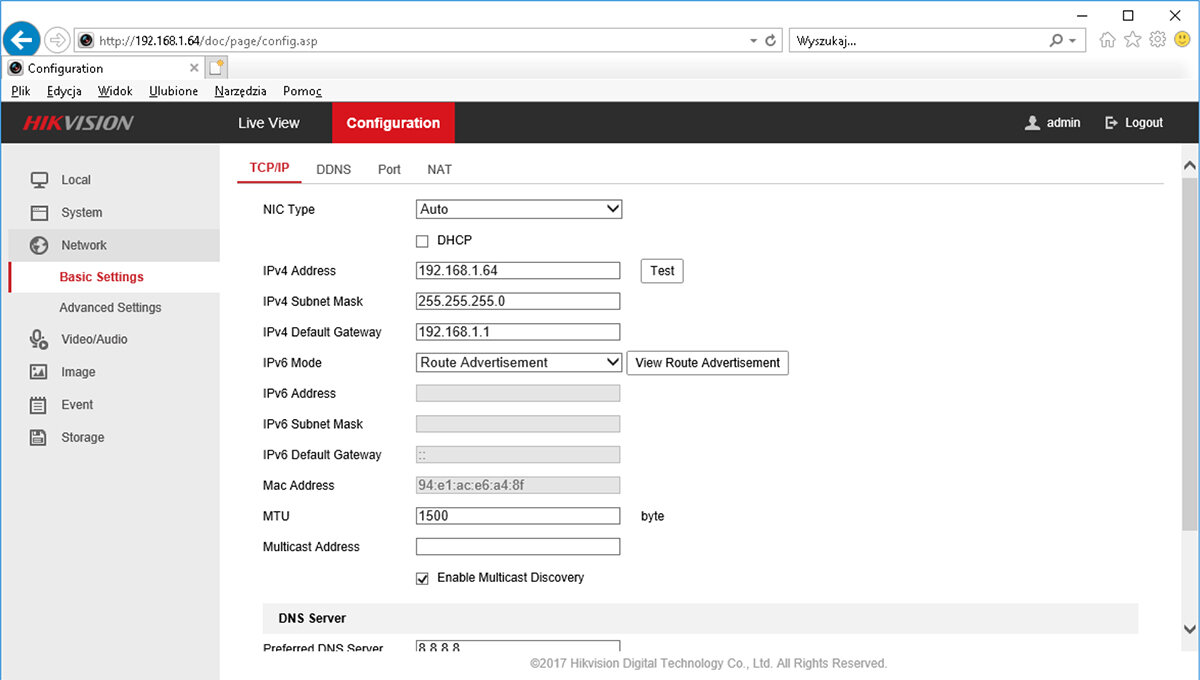Open the Live View tab

(268, 123)
